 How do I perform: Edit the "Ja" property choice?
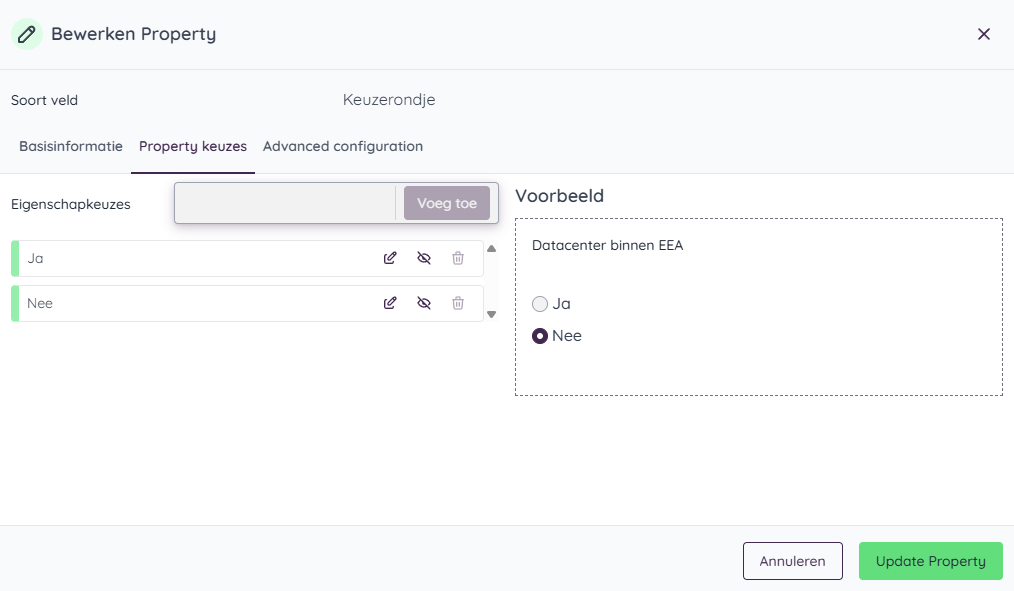coord(390,258)
